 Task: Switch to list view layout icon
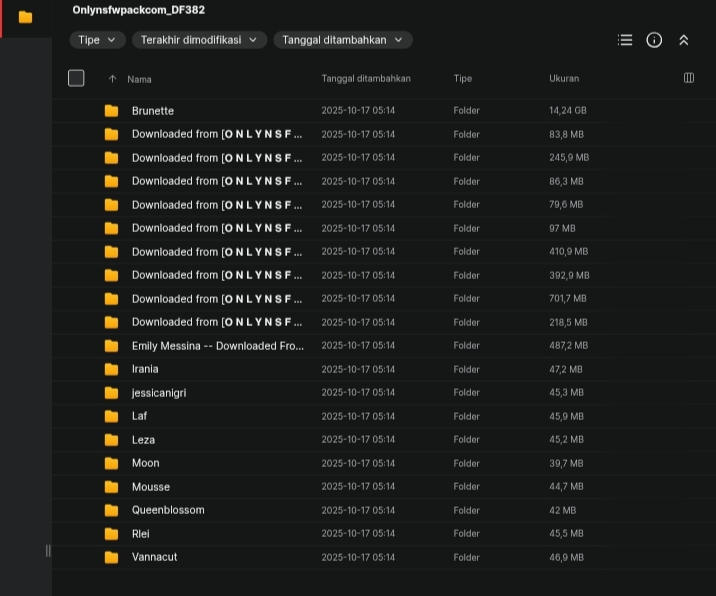pos(625,40)
